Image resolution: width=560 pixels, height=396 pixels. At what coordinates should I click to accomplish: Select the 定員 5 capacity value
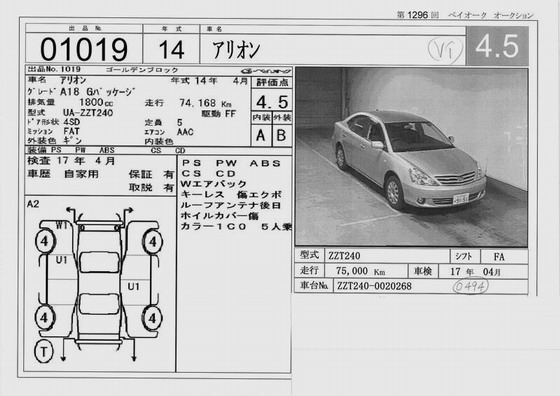[x=164, y=123]
